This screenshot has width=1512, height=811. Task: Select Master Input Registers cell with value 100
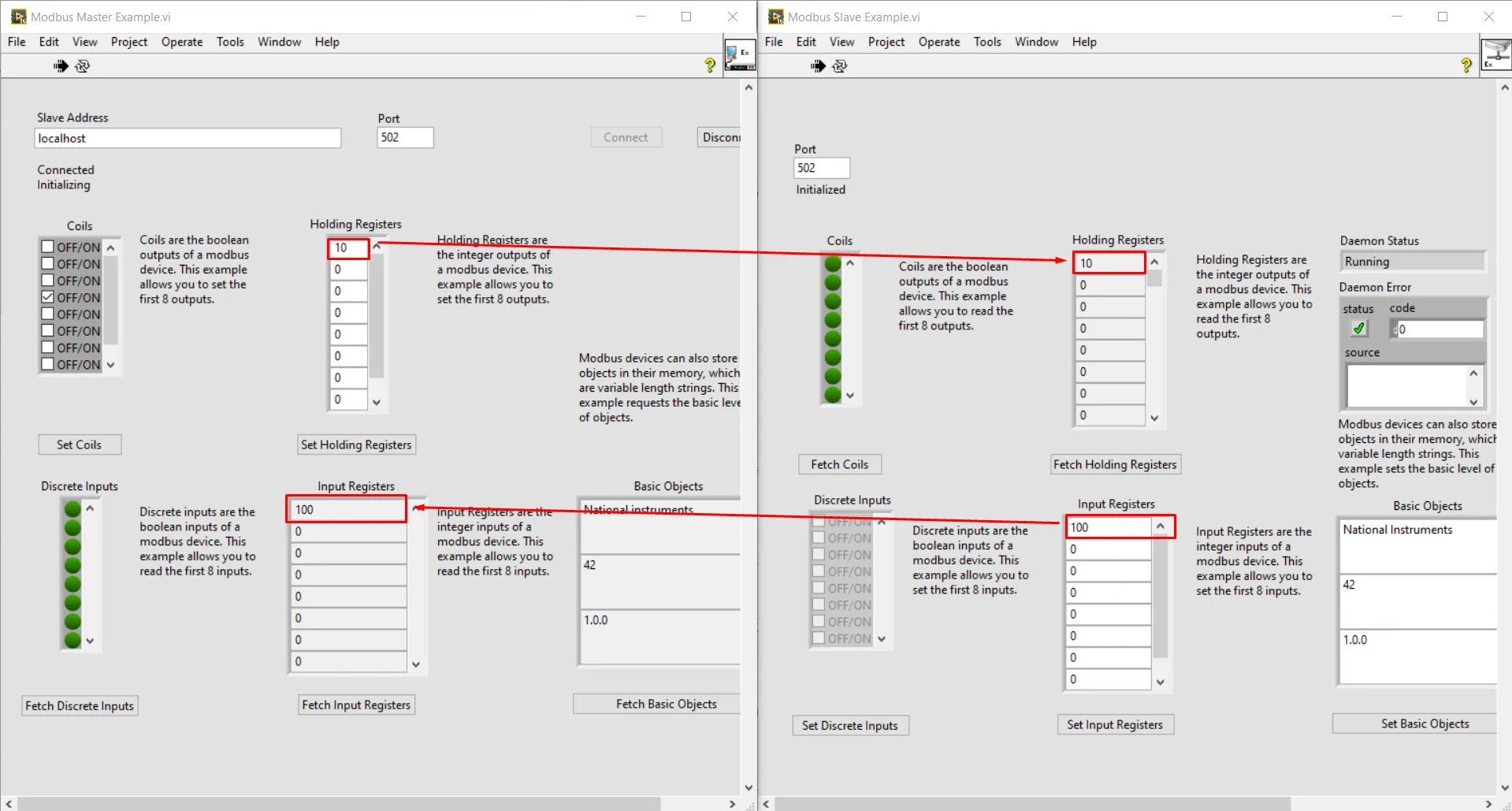click(x=347, y=510)
